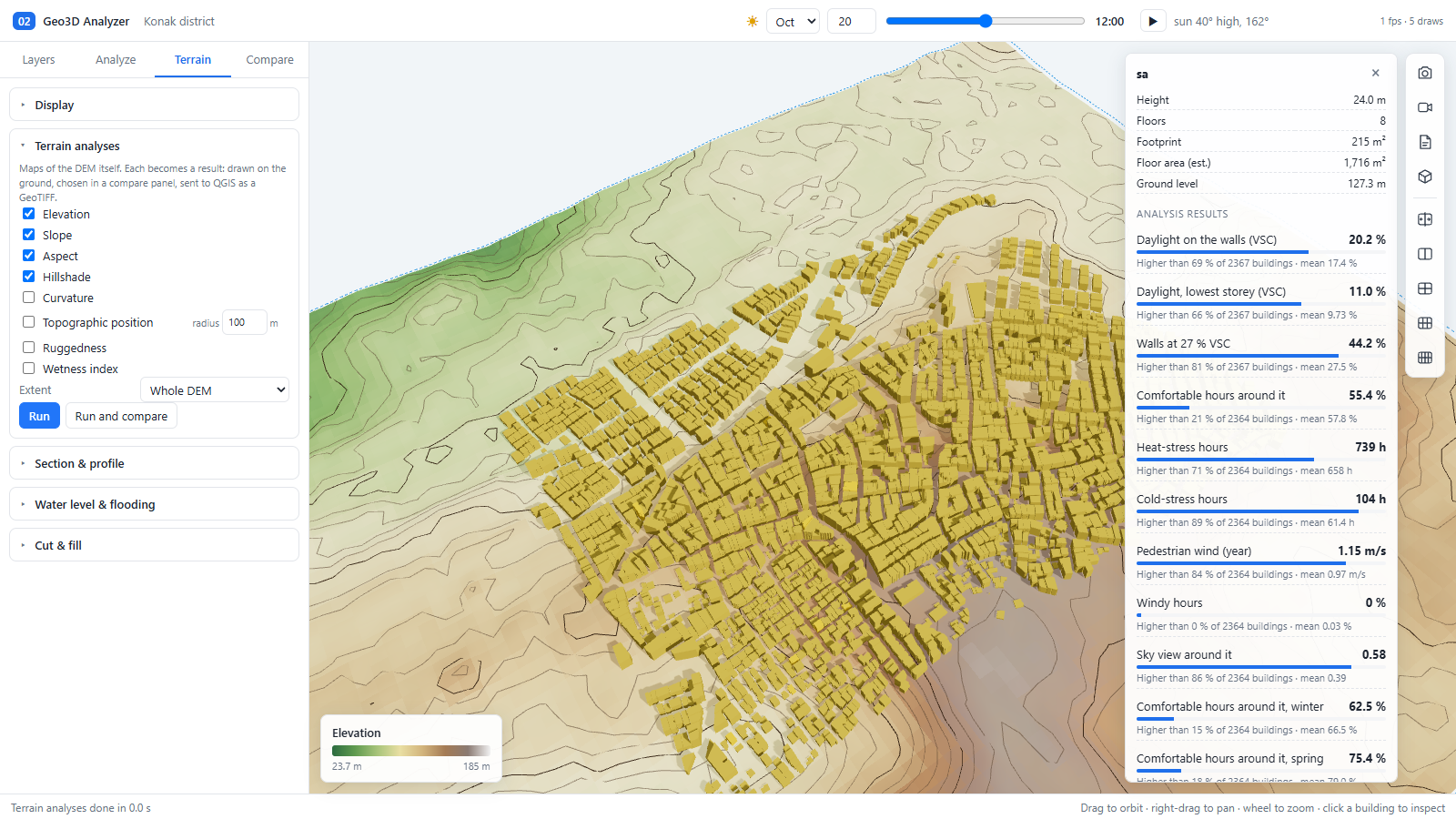Click the 02 app logo badge
1456x819 pixels.
[24, 21]
